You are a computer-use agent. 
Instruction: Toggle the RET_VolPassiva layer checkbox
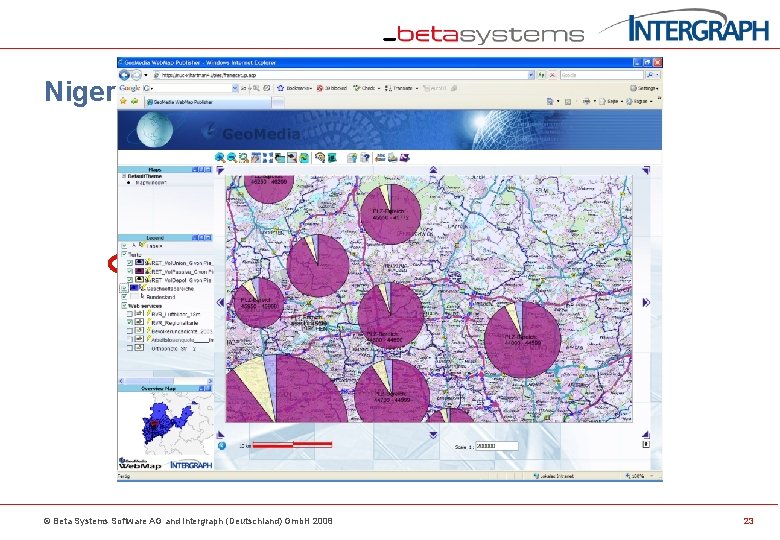130,271
